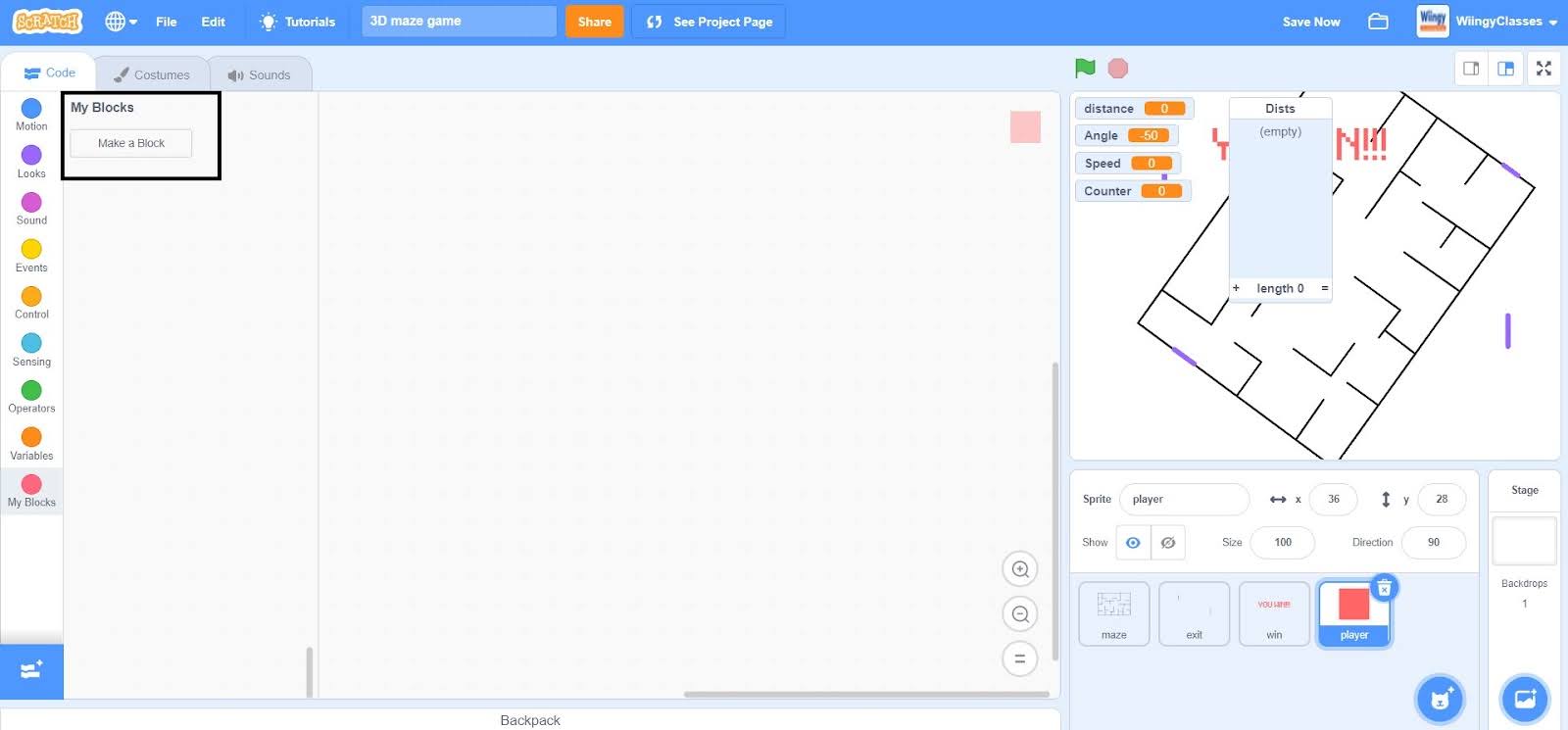This screenshot has width=1568, height=730.
Task: Click the workspace horizontal scrollbar
Action: 866,694
